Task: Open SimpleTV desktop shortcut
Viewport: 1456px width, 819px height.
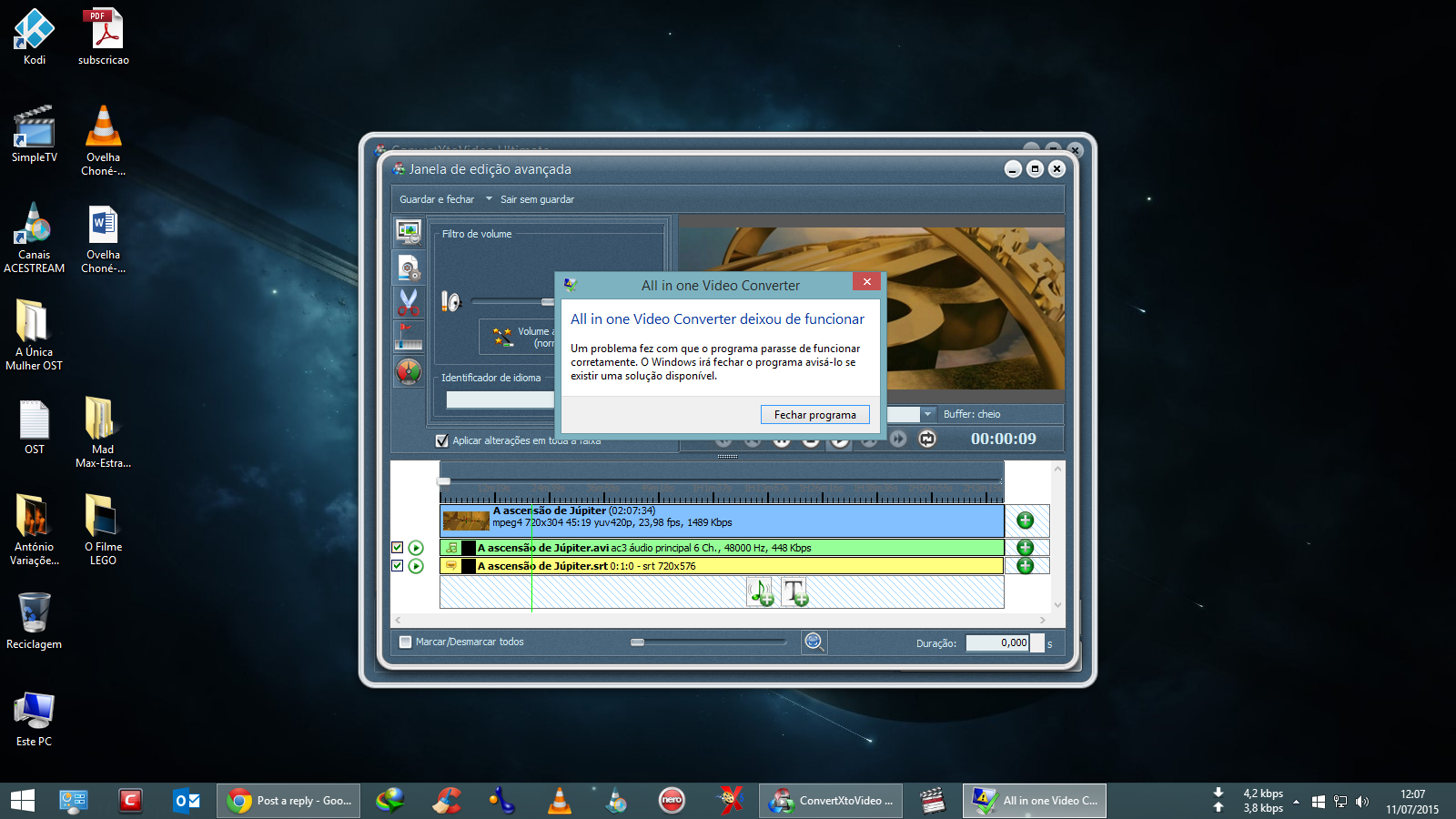Action: coord(35,134)
